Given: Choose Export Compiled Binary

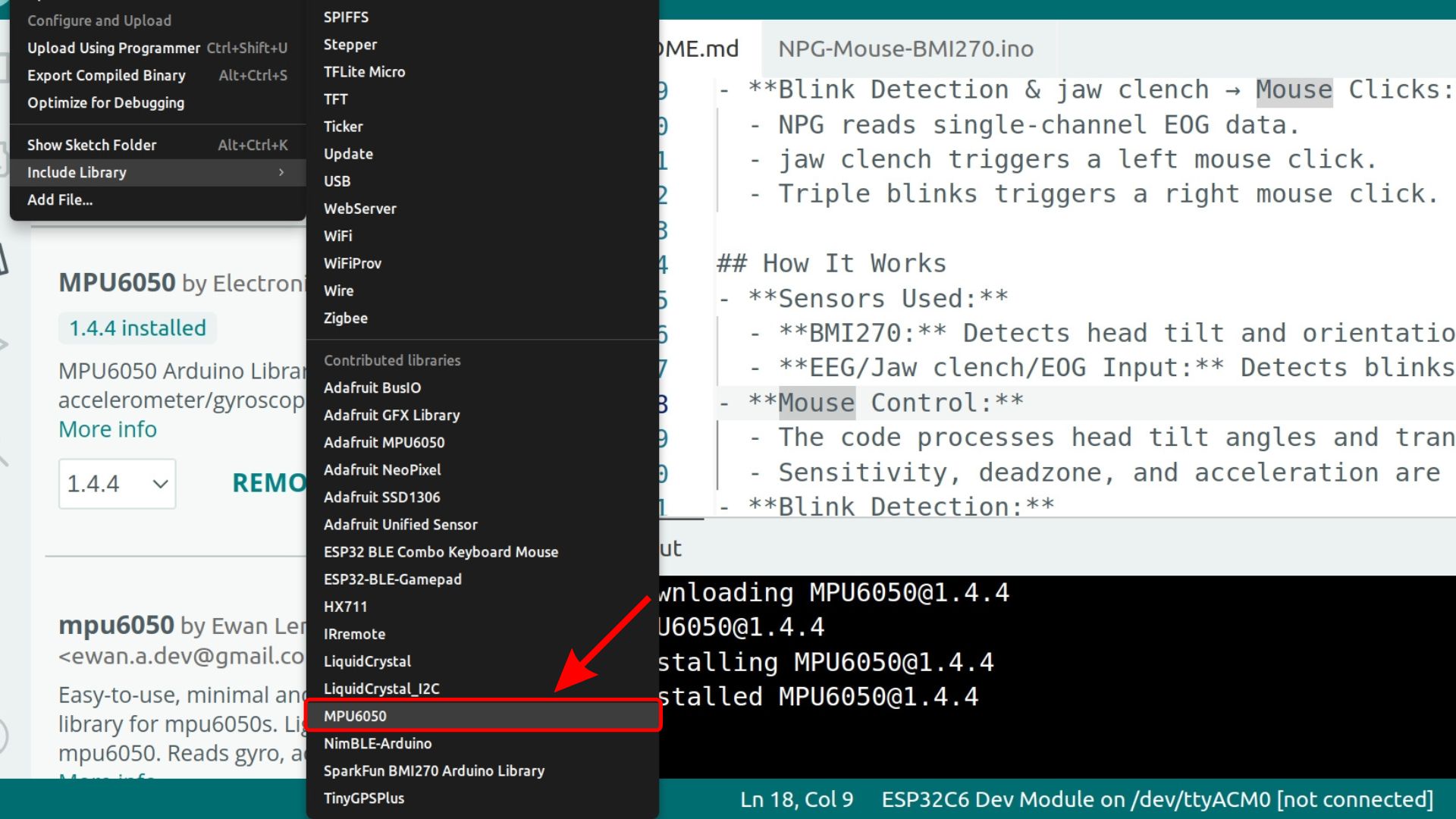Looking at the screenshot, I should (158, 75).
